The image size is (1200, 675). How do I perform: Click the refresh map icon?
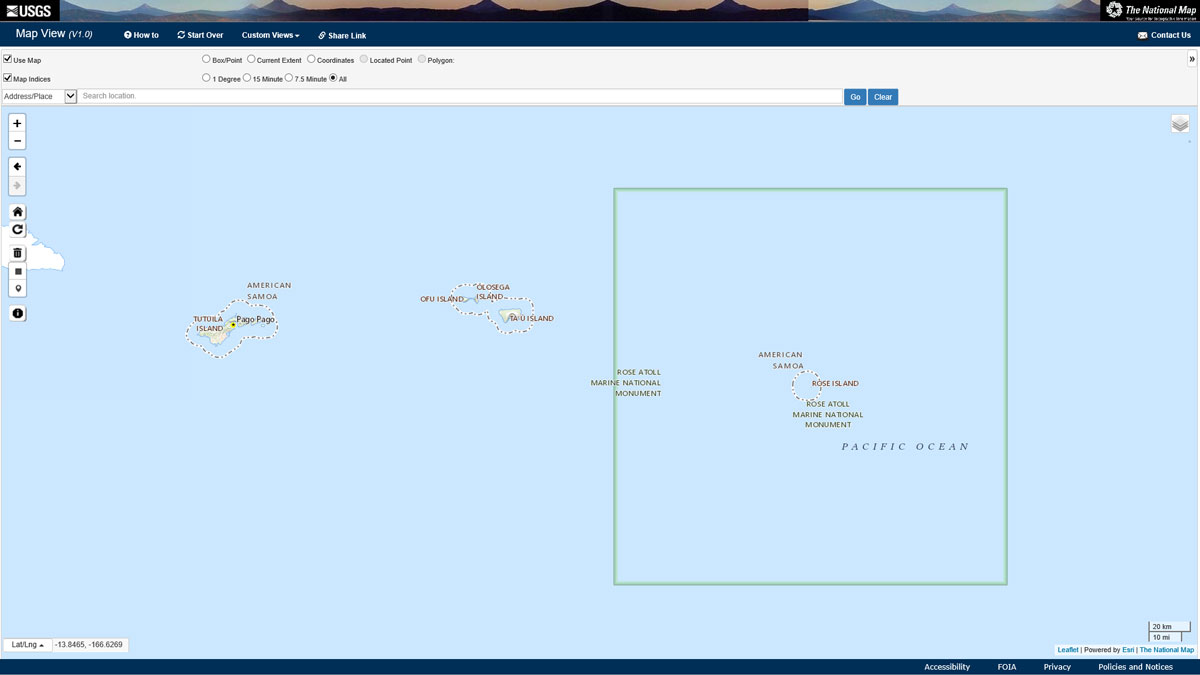[x=17, y=230]
